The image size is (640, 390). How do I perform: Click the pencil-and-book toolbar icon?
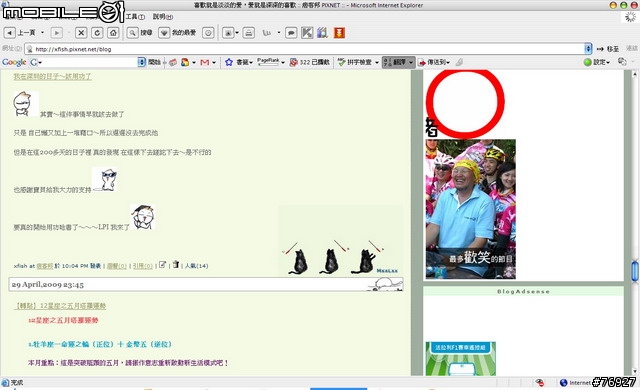[322, 33]
